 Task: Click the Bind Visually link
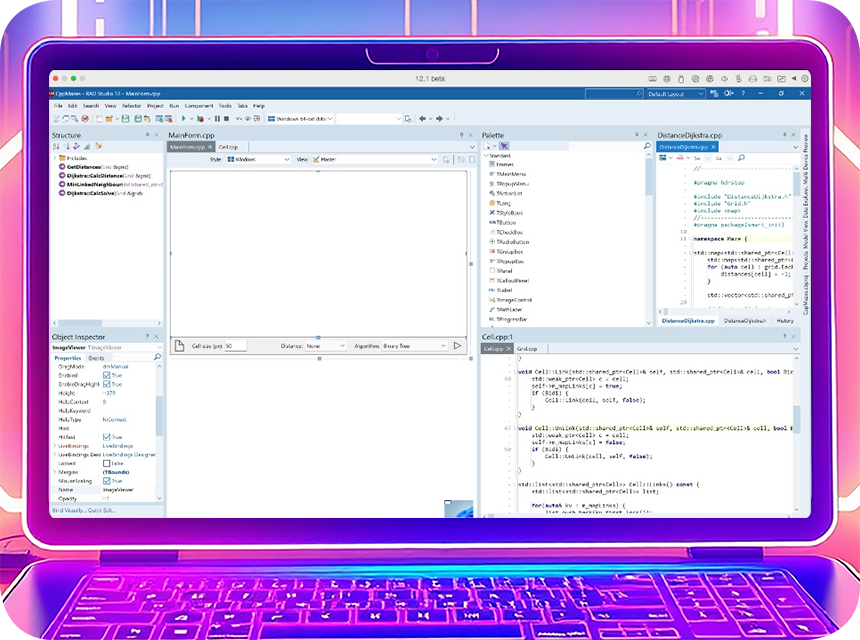(x=68, y=510)
